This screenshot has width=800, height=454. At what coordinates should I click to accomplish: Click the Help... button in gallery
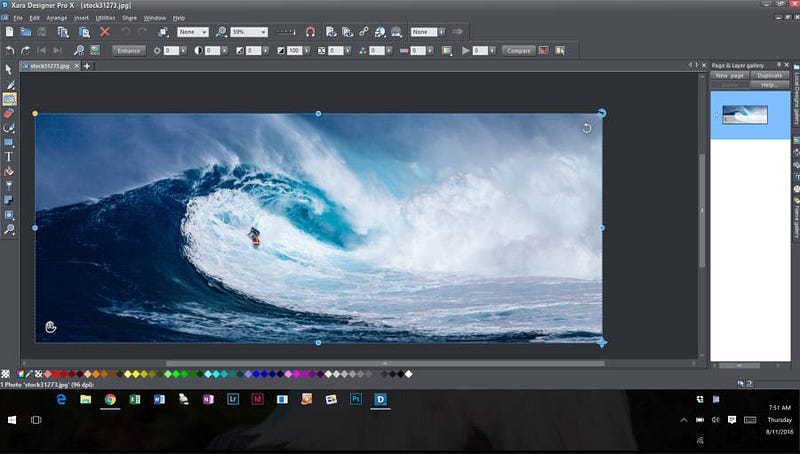[x=770, y=85]
